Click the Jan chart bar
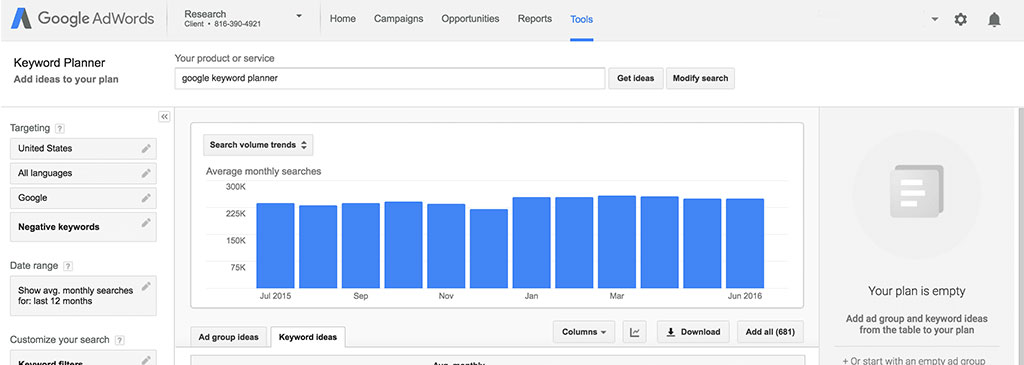Screen dimensions: 1024x365 pyautogui.click(x=532, y=243)
